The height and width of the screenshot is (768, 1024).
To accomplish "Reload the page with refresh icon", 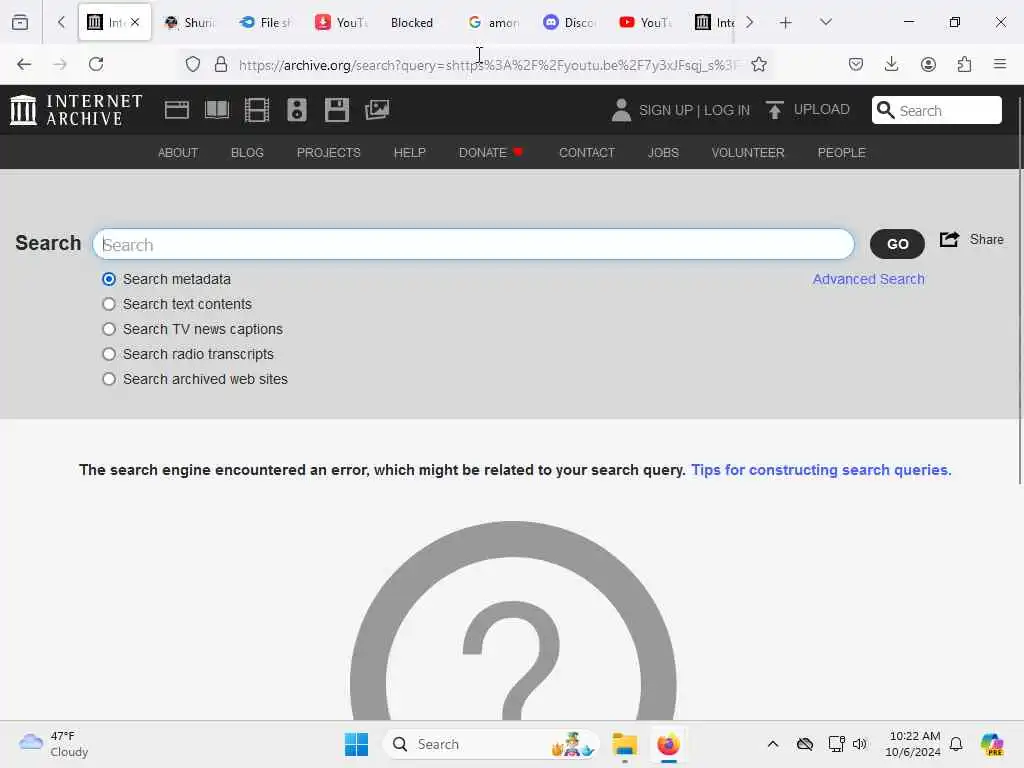I will coord(96,64).
